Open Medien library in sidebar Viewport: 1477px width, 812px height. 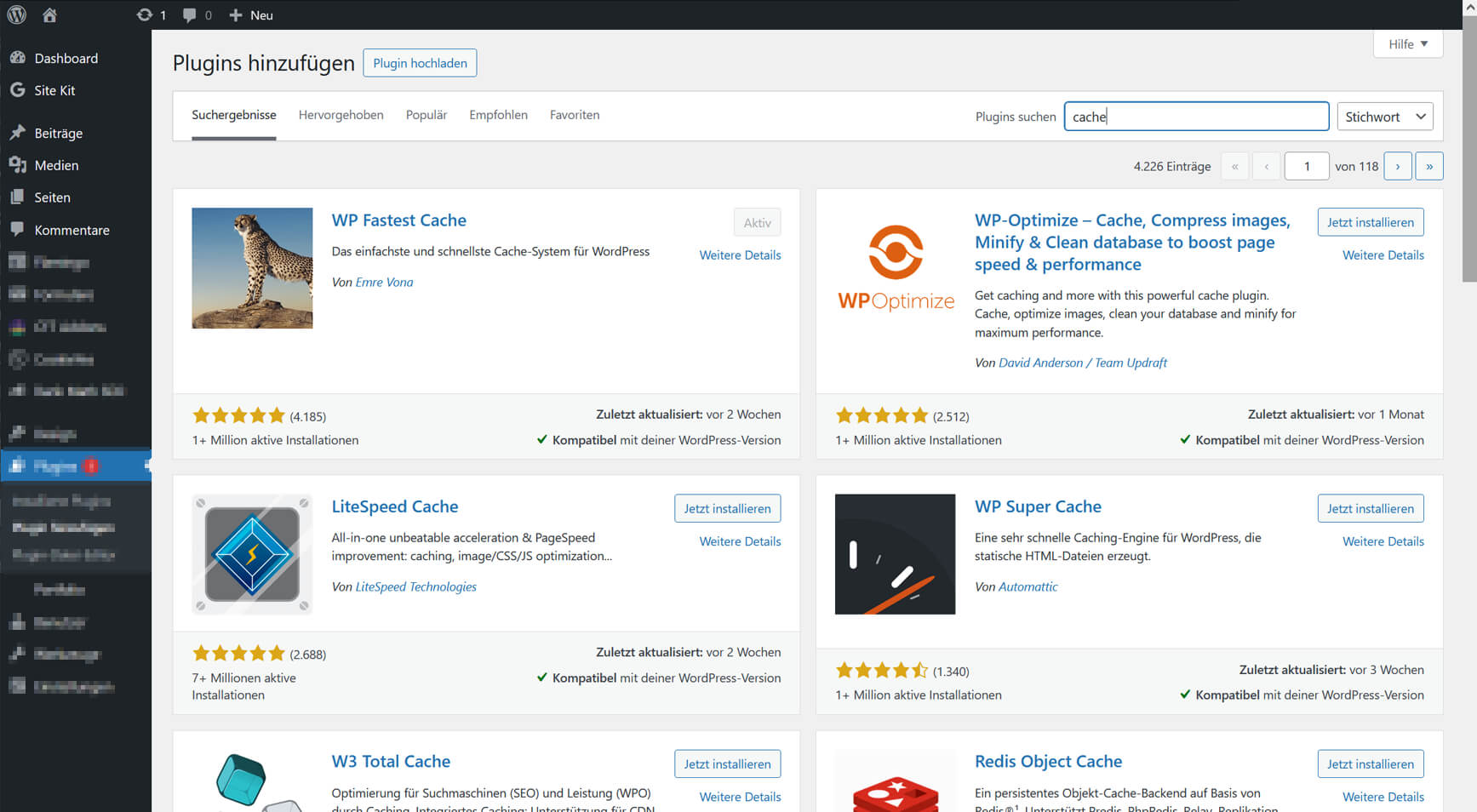tap(56, 165)
